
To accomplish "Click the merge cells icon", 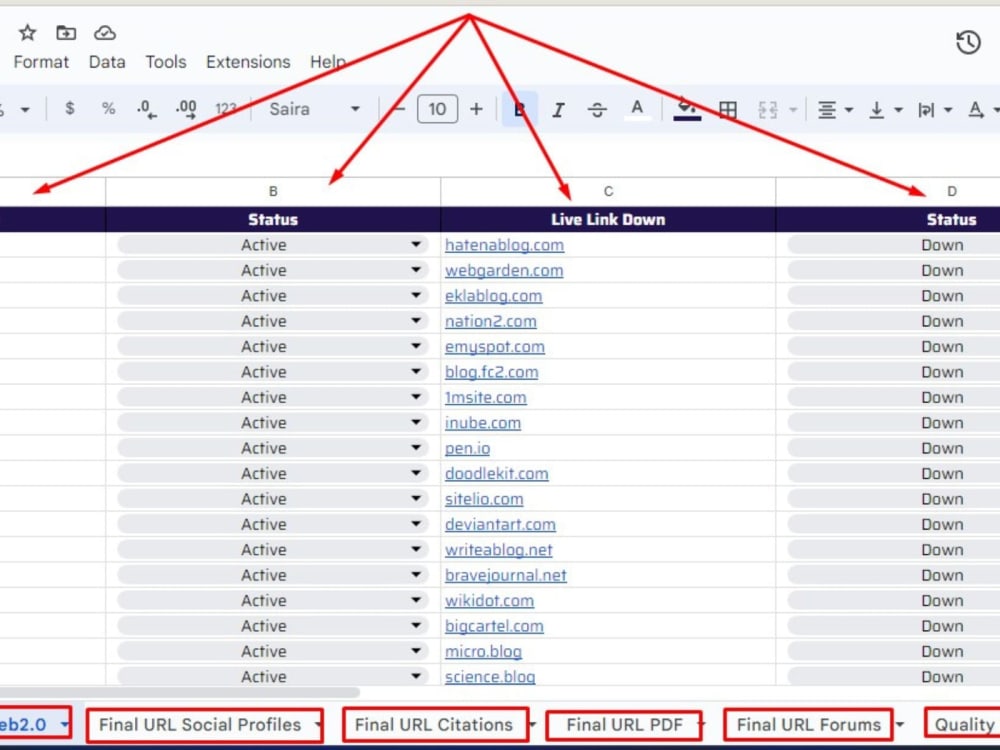I will pos(768,110).
